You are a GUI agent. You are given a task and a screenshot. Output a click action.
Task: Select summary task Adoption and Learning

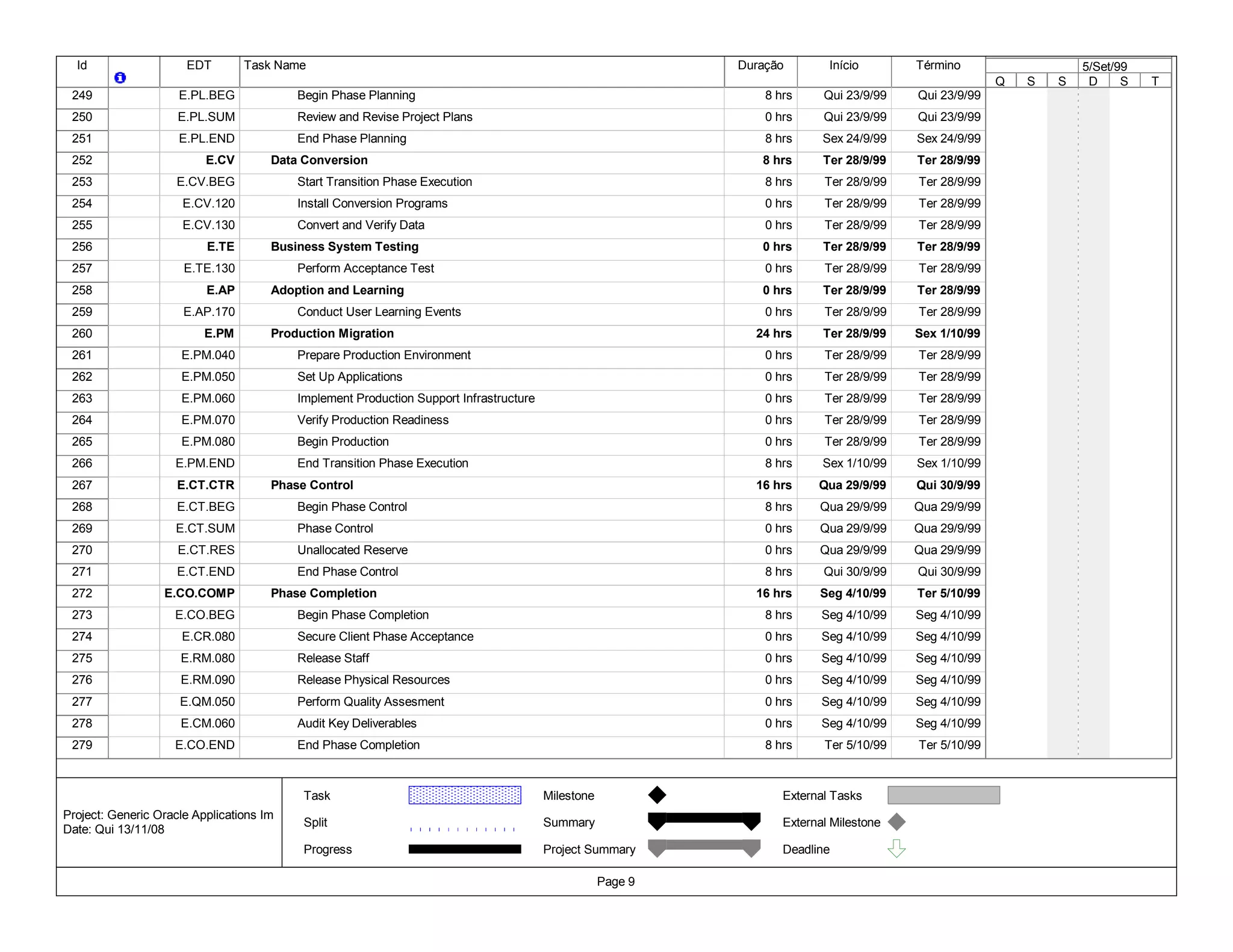(337, 291)
